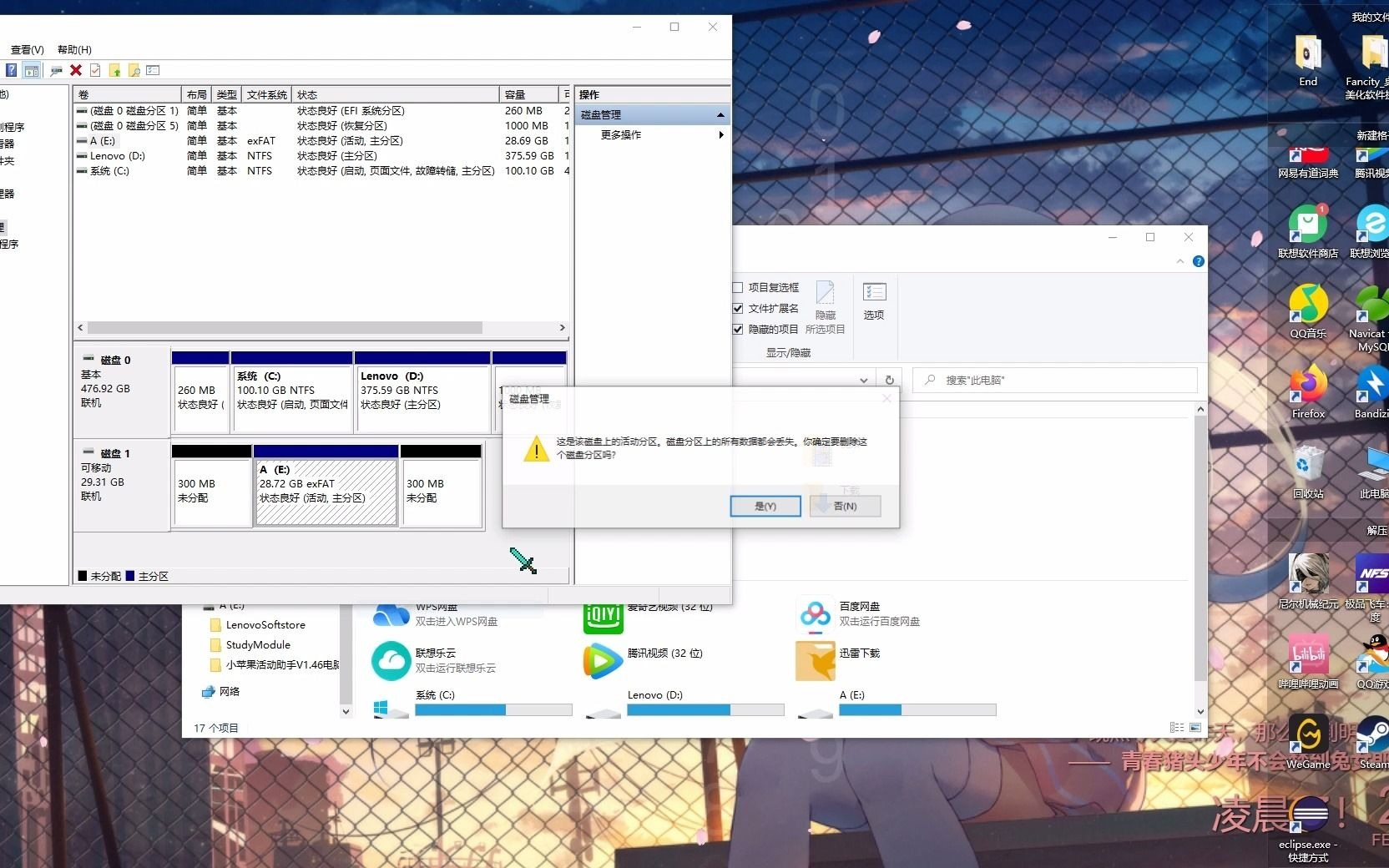
Task: Click the yellow folder with green arrow toolbar icon
Action: coord(114,71)
